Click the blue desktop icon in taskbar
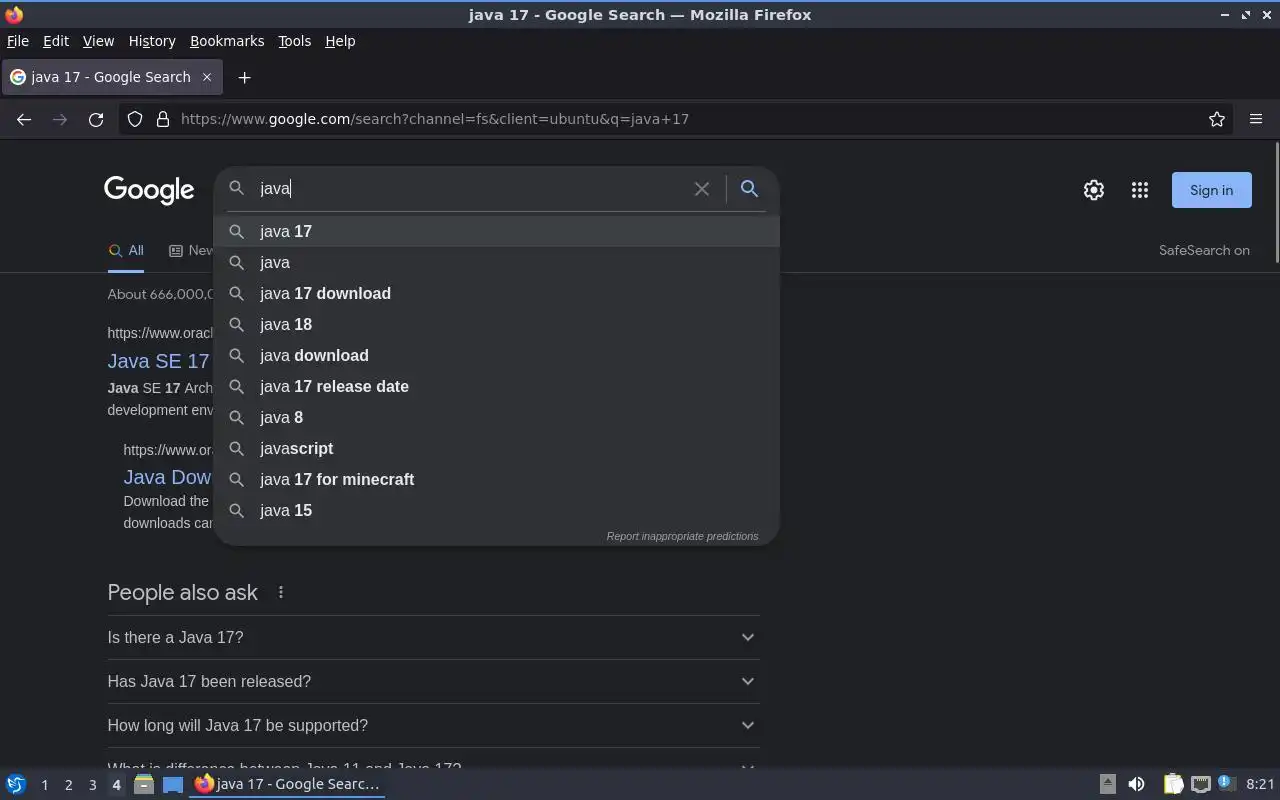 coord(173,784)
